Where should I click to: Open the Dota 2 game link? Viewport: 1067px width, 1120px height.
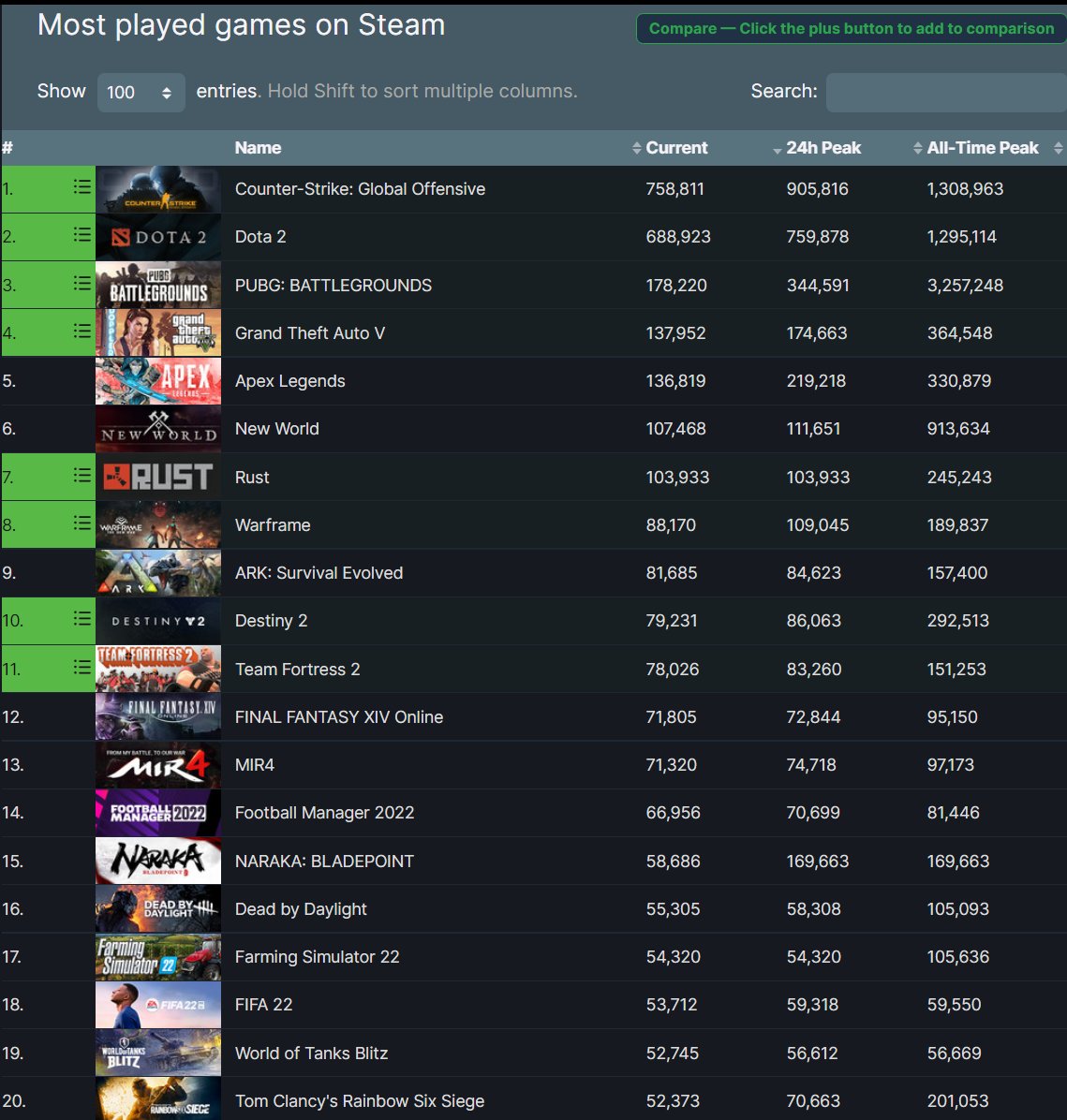pos(260,236)
